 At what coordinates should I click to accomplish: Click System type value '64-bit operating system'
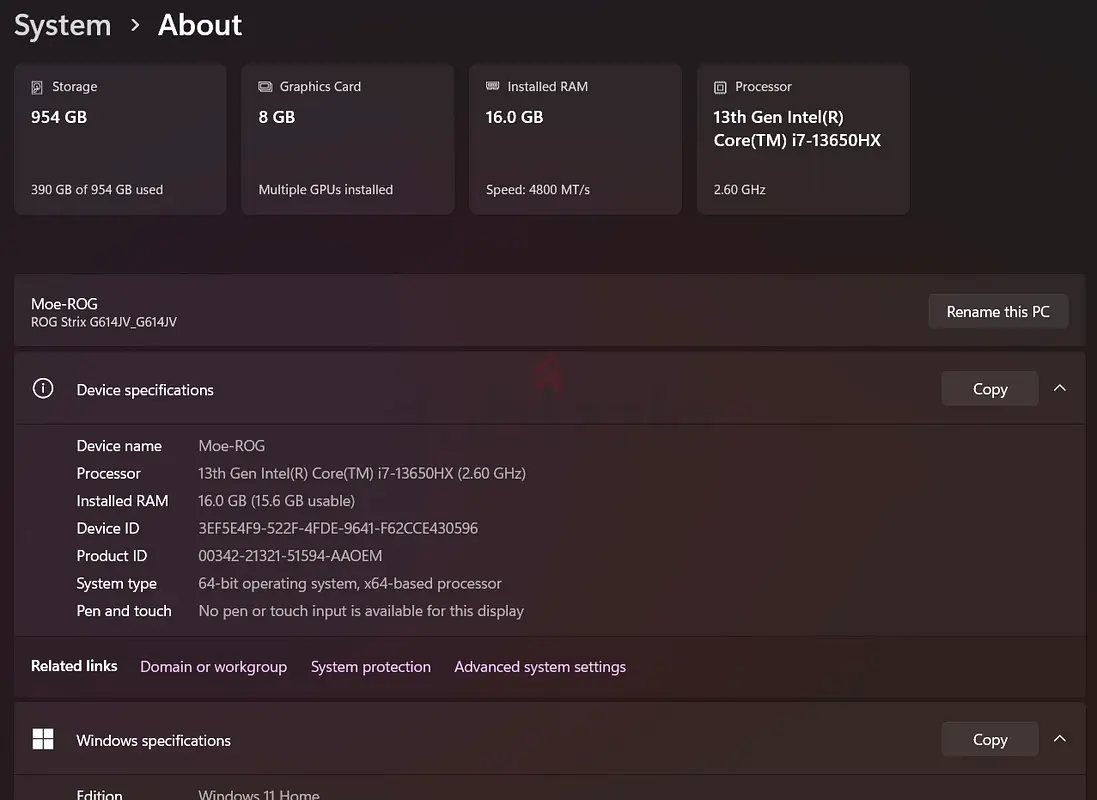[x=350, y=583]
